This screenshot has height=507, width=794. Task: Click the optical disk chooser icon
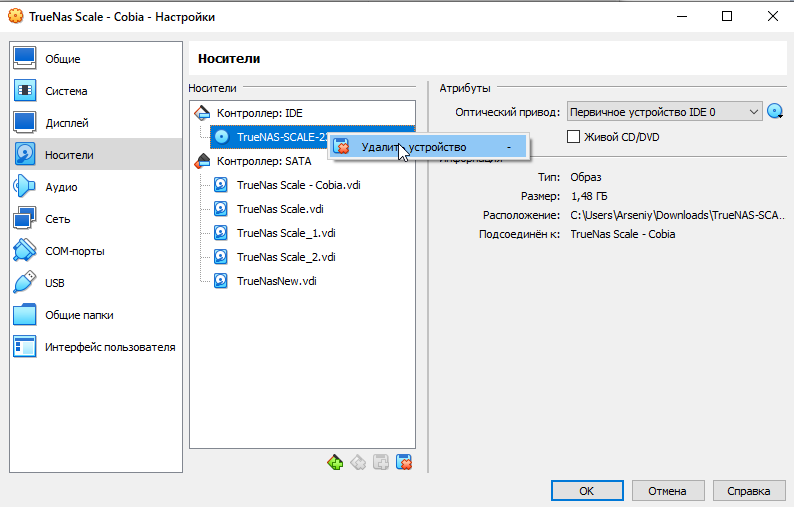point(775,111)
